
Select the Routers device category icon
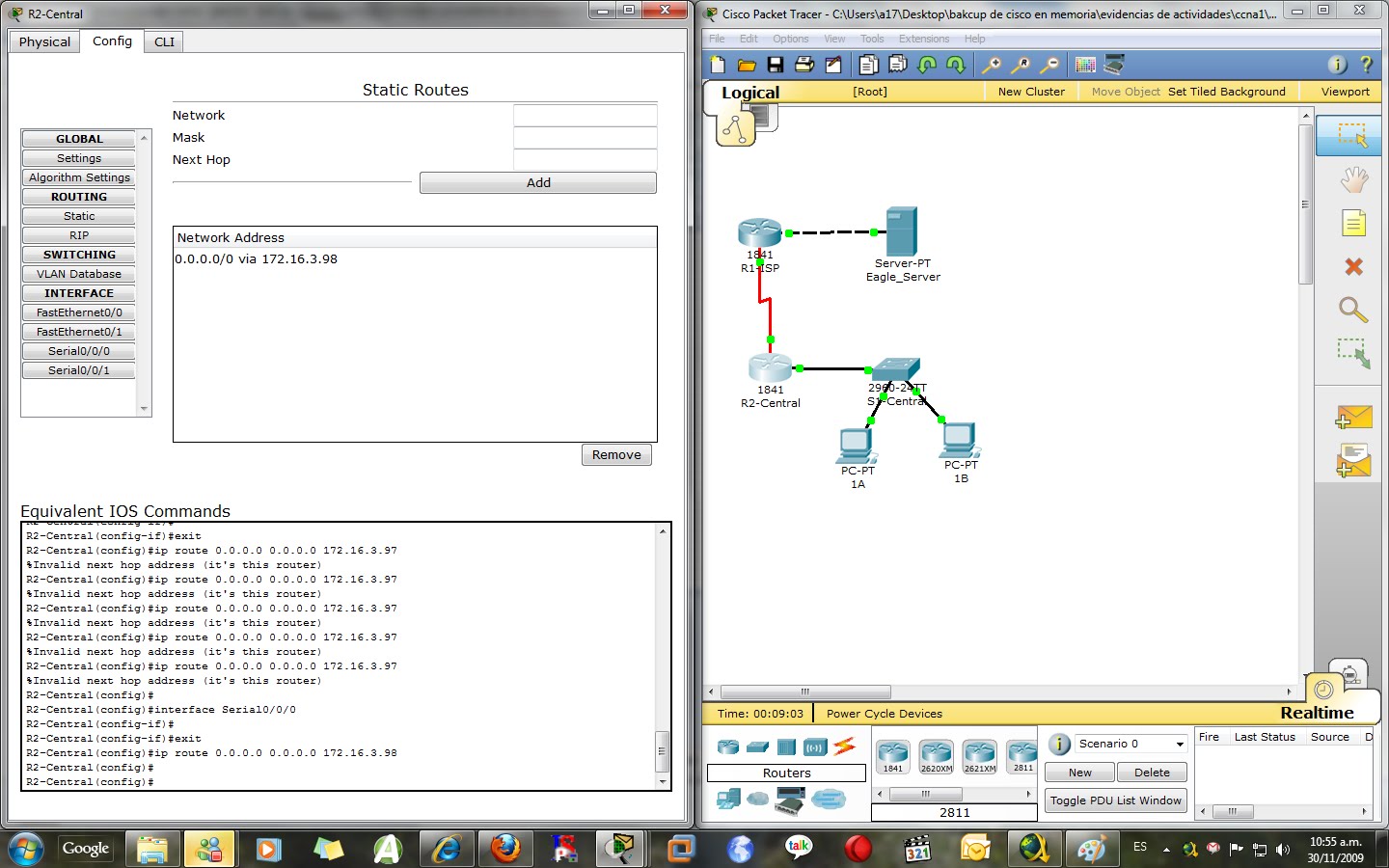tap(728, 746)
